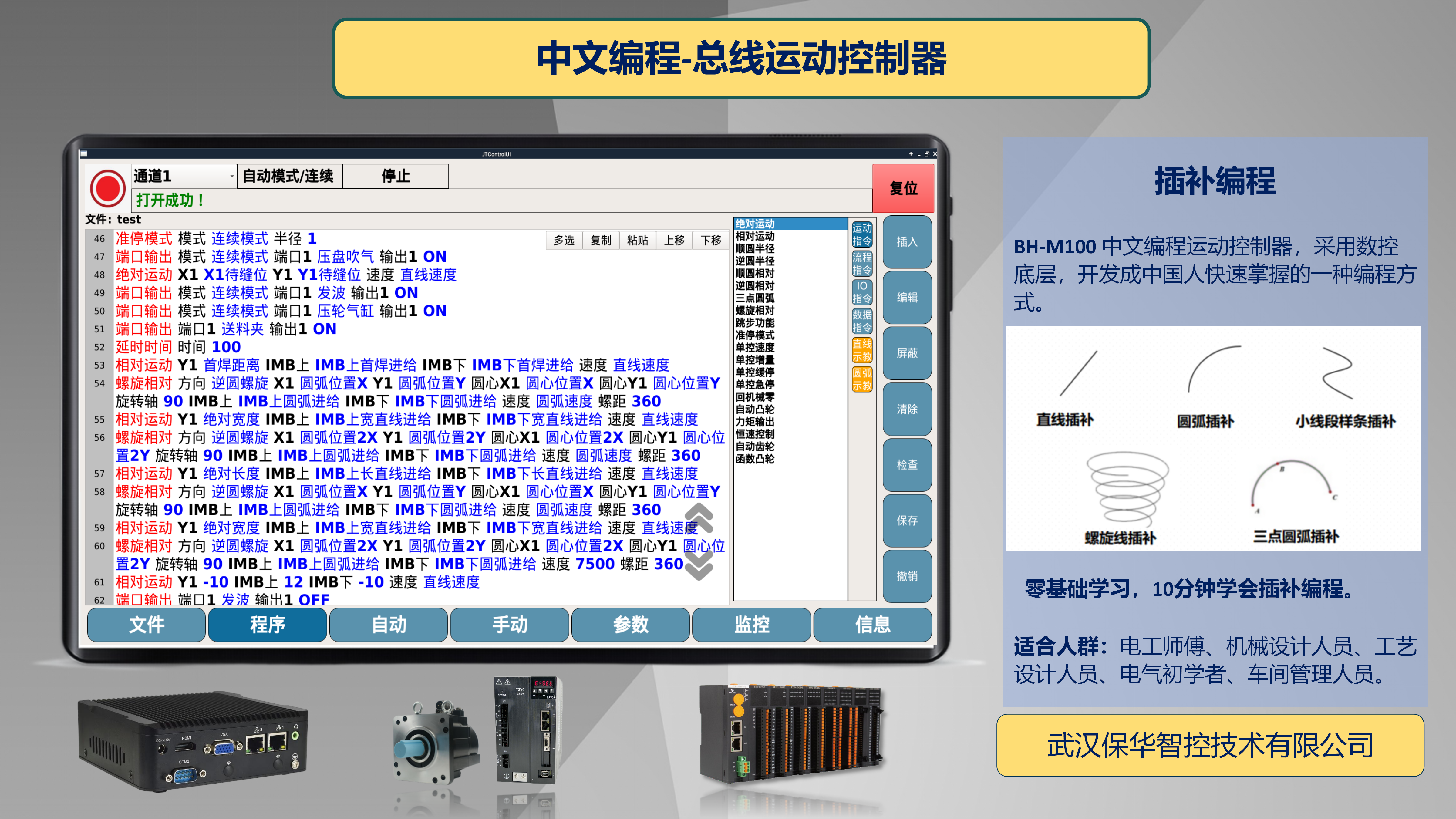Open 直线示教 line teaching
The image size is (1456, 819).
[862, 350]
